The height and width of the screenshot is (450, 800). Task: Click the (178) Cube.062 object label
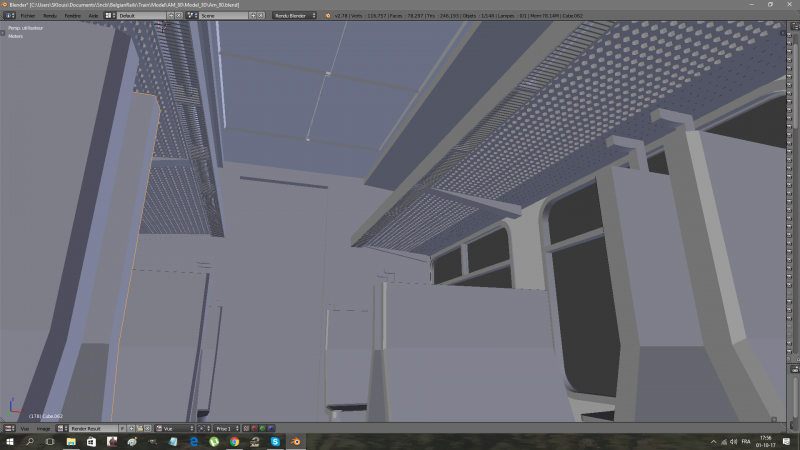click(46, 416)
